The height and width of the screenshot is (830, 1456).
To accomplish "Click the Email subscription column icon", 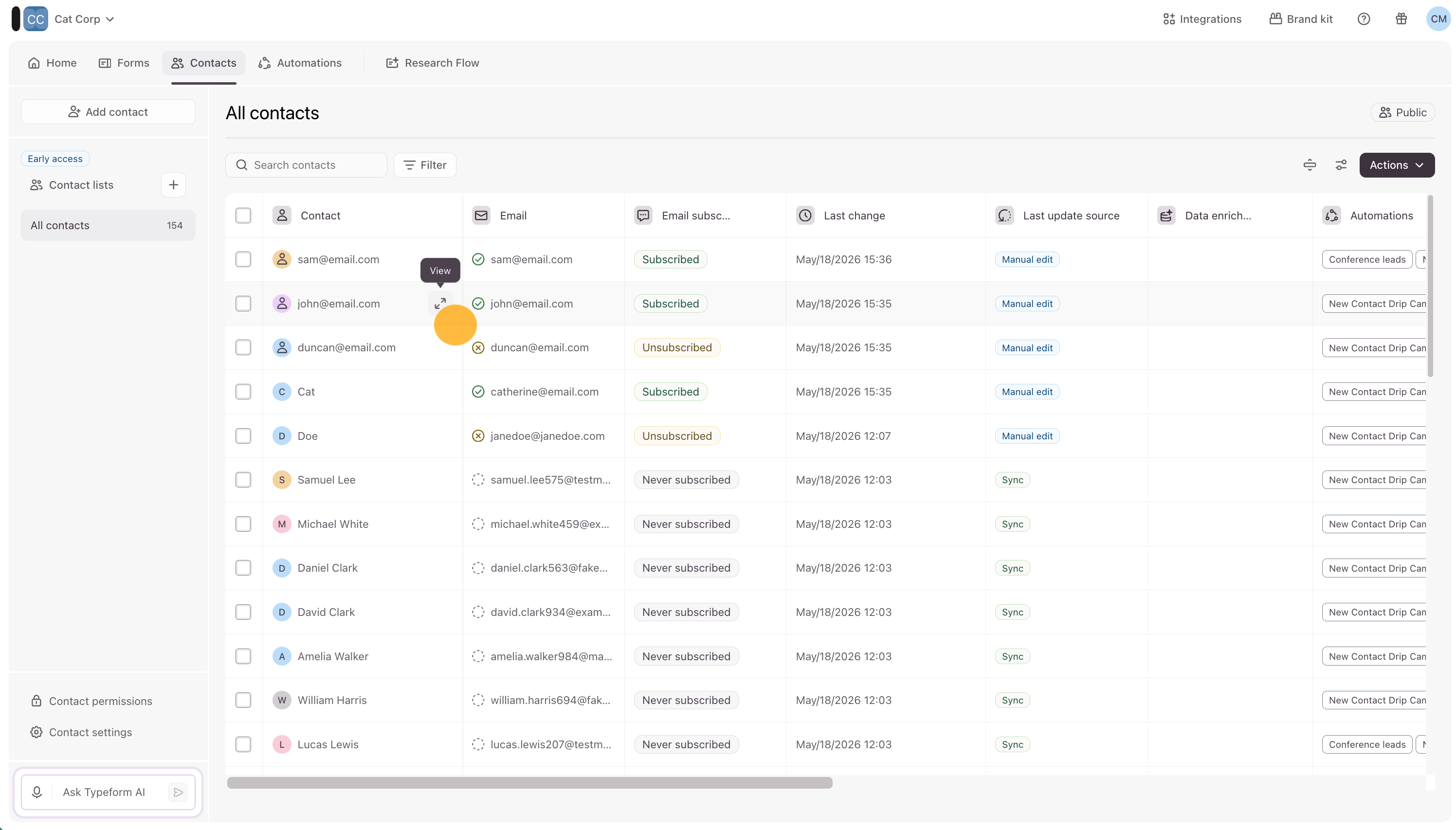I will pos(643,216).
